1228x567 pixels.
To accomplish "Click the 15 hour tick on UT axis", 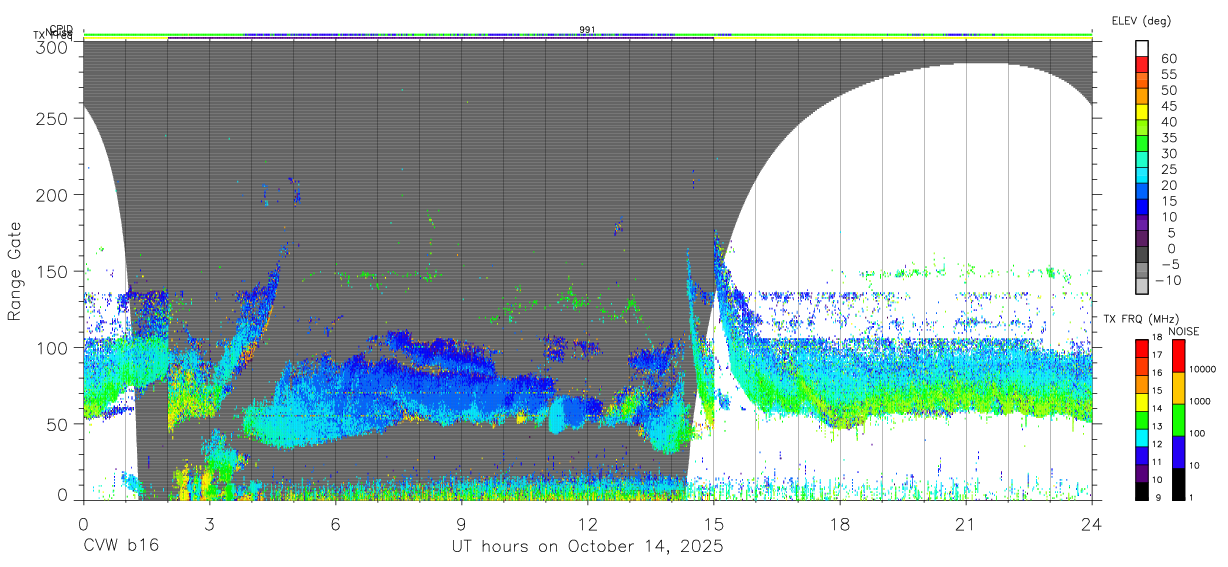I will point(714,524).
